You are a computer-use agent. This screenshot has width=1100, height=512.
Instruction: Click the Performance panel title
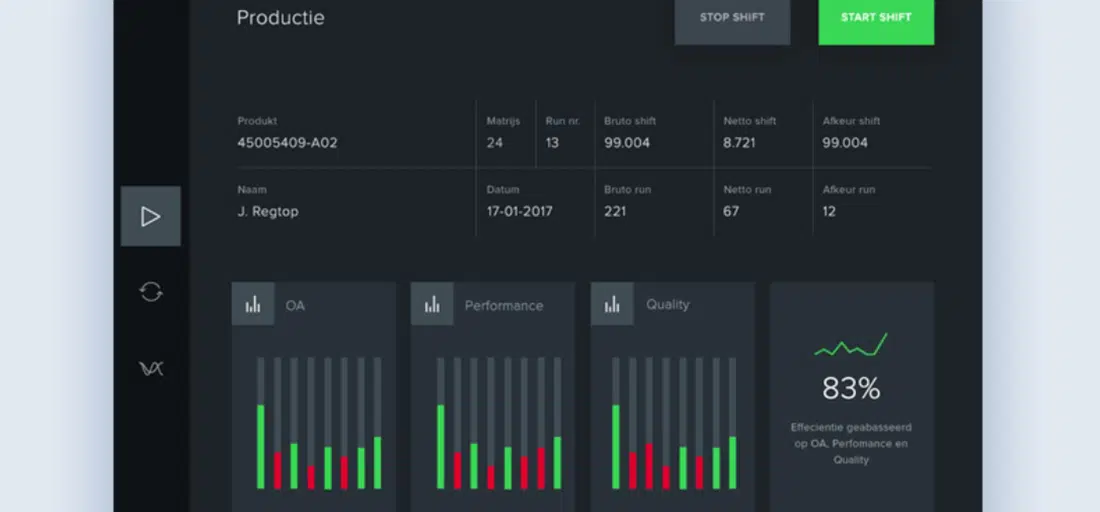[503, 305]
